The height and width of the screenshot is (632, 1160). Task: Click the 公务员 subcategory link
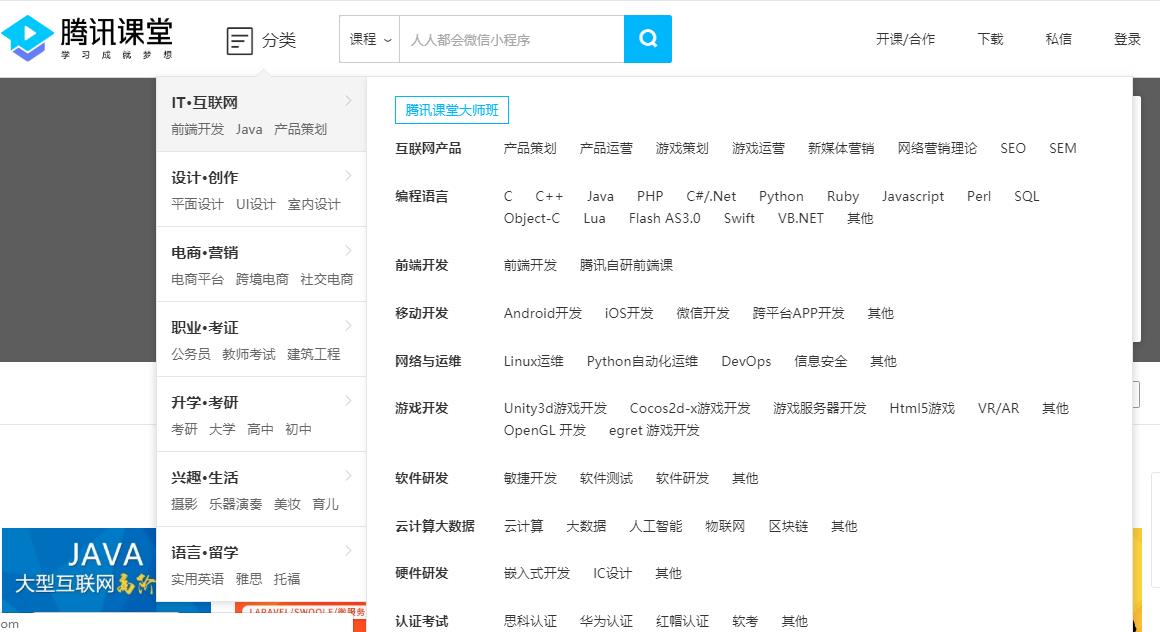(x=190, y=354)
